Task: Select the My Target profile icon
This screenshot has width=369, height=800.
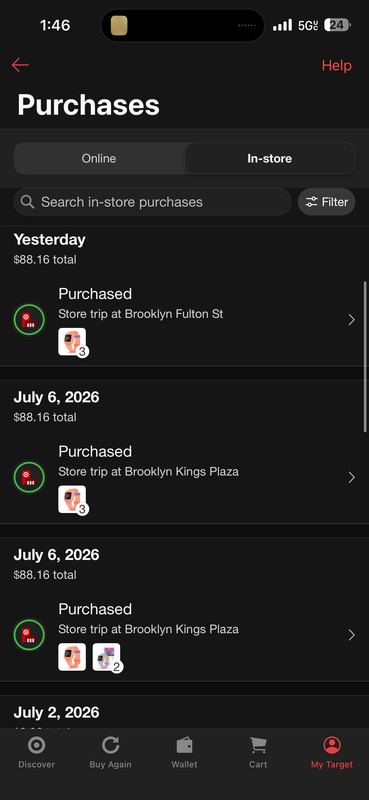Action: pos(332,745)
